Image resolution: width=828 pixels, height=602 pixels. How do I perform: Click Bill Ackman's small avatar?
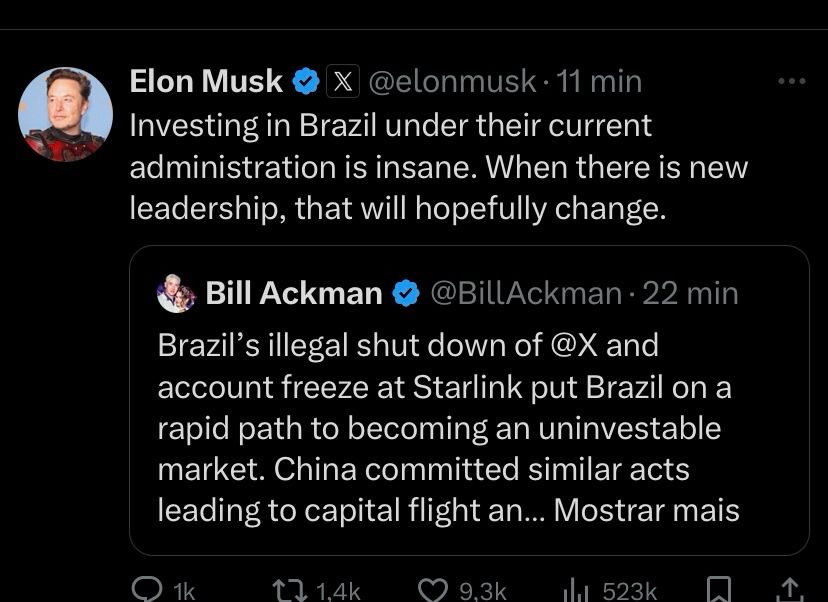[x=176, y=294]
